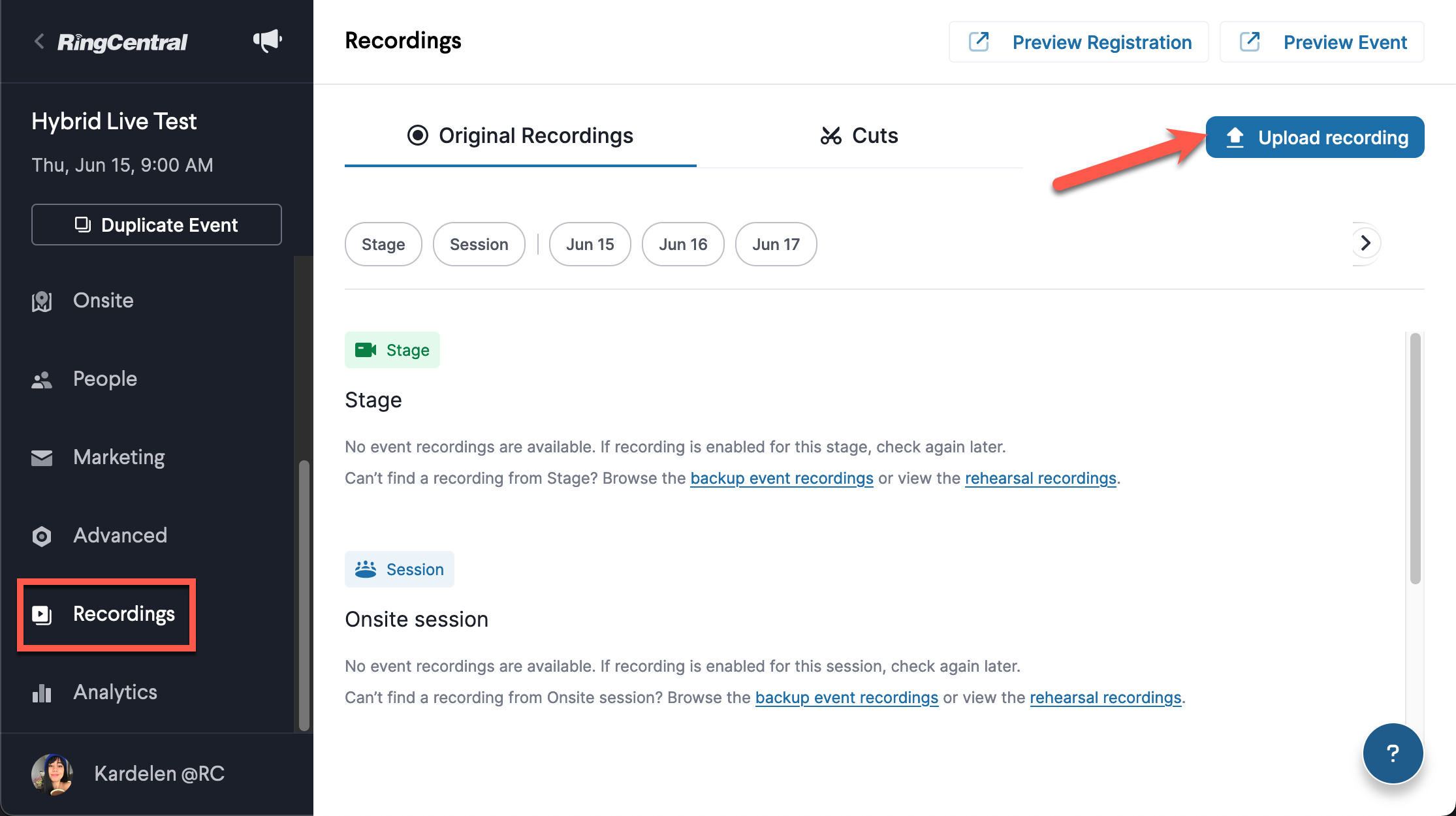Open the announcements megaphone icon
Viewport: 1456px width, 816px height.
tap(268, 41)
